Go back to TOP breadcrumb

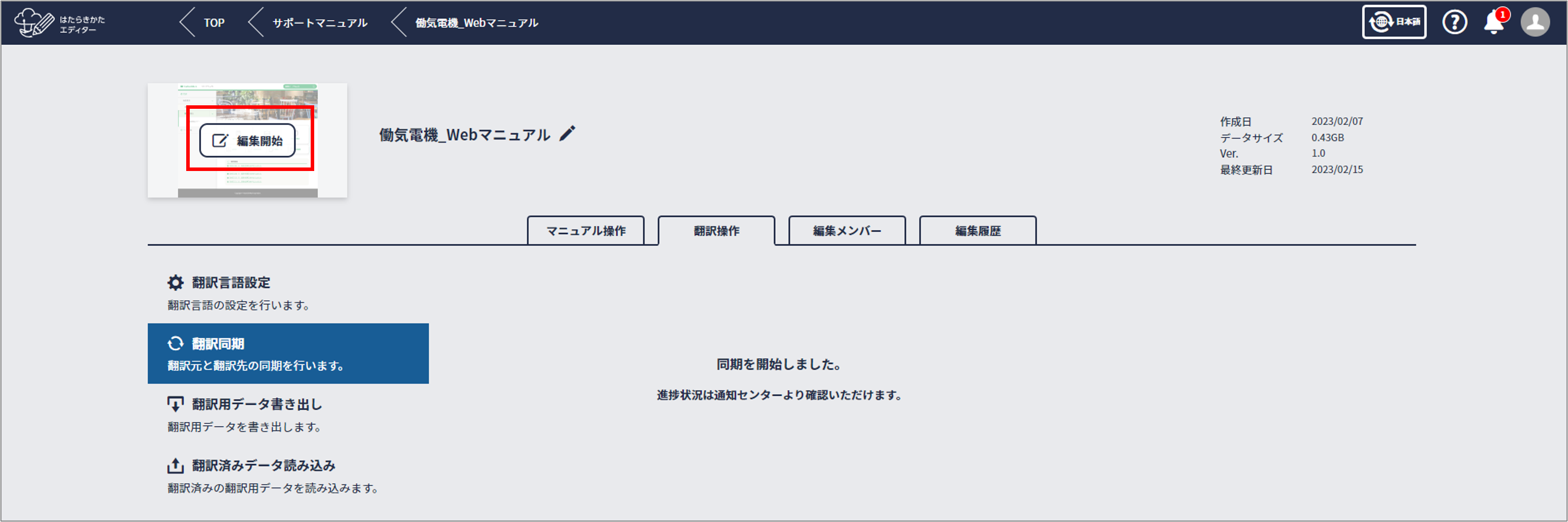click(213, 23)
